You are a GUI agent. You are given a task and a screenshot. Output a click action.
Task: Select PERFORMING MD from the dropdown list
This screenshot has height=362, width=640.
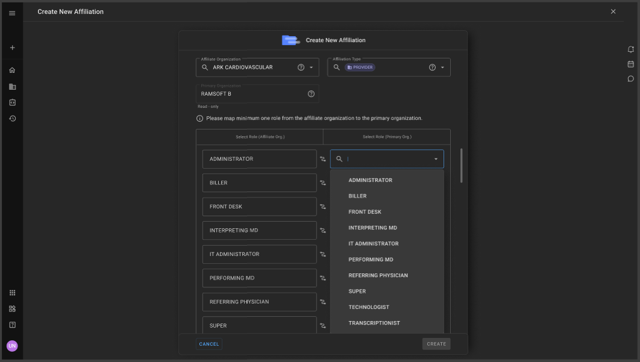click(x=387, y=260)
